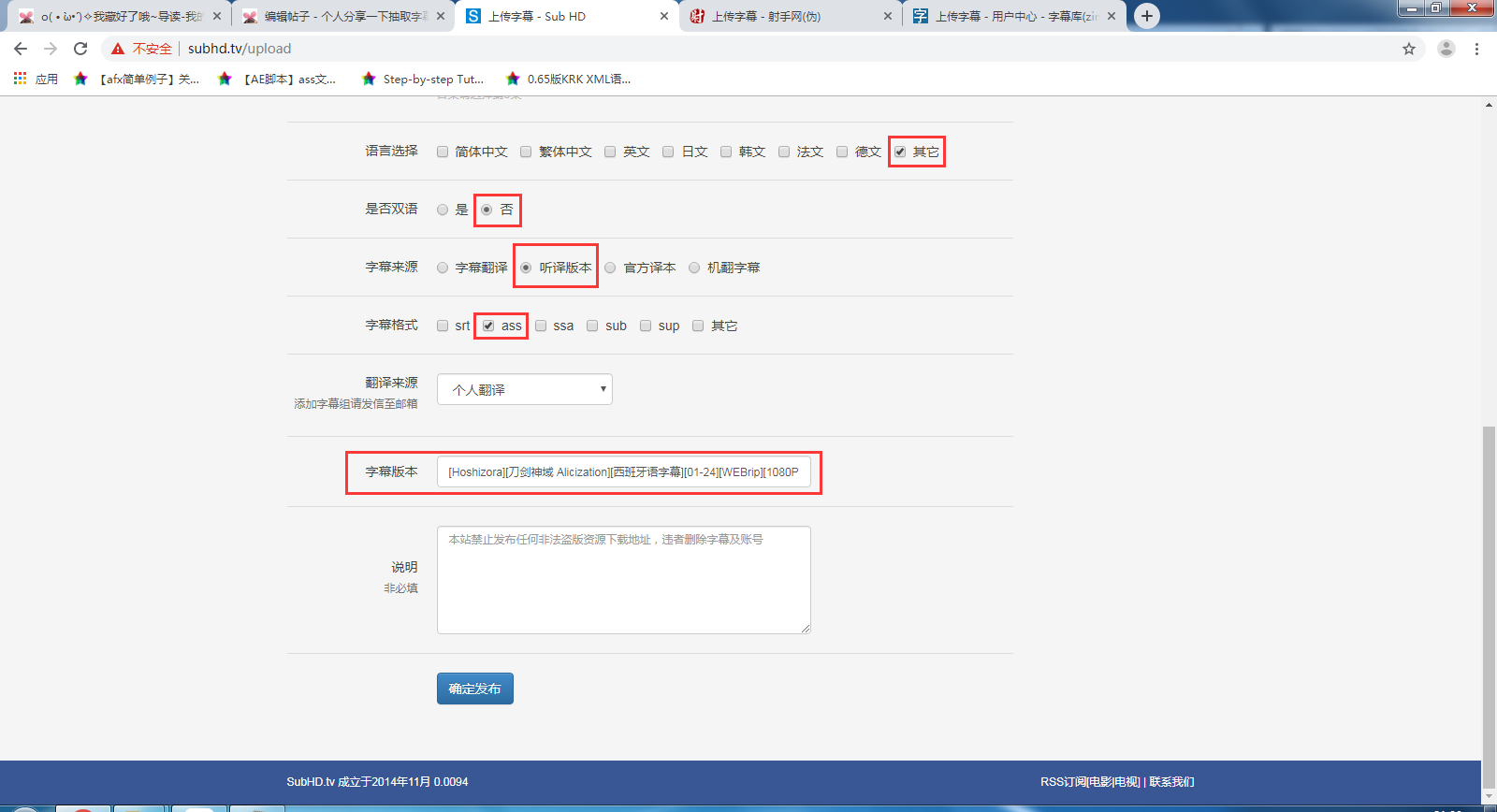The height and width of the screenshot is (812, 1497).
Task: Reload the subhd.tv upload page
Action: tap(80, 49)
